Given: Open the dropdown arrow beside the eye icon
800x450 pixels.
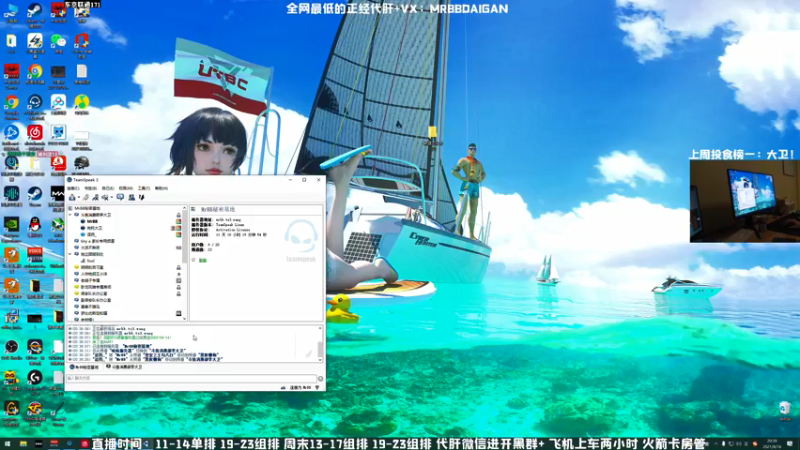Looking at the screenshot, I should pos(112,197).
